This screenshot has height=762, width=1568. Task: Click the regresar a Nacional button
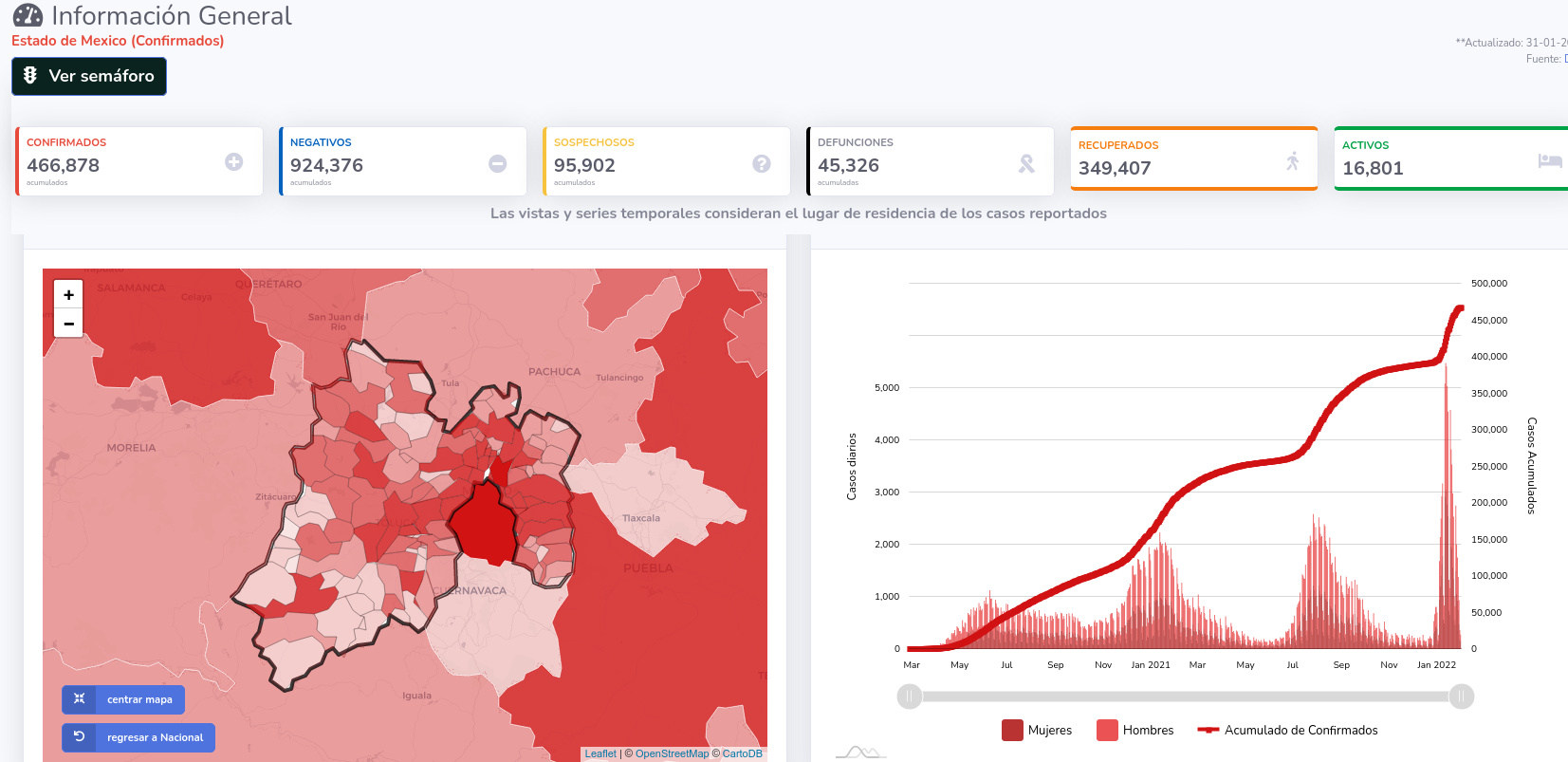coord(138,737)
